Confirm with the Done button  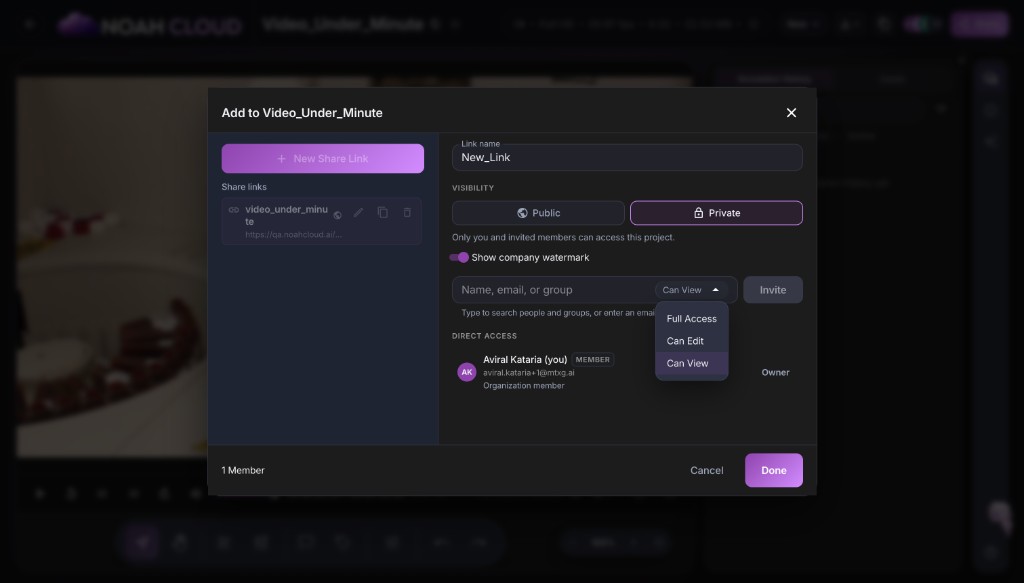pyautogui.click(x=773, y=470)
